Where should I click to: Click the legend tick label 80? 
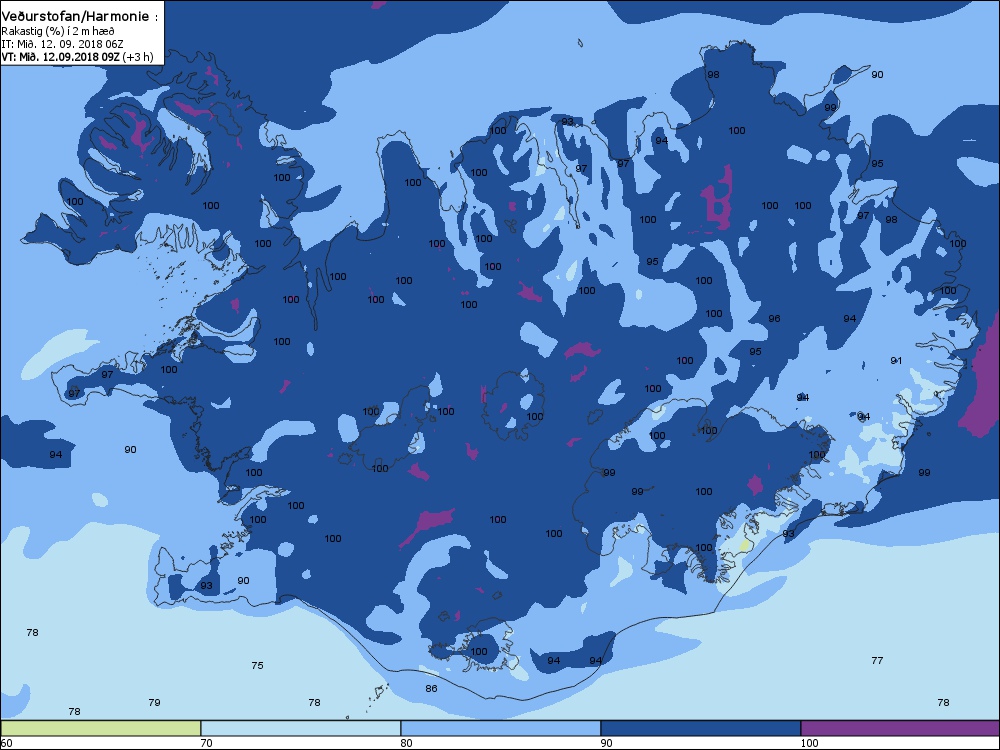[406, 743]
